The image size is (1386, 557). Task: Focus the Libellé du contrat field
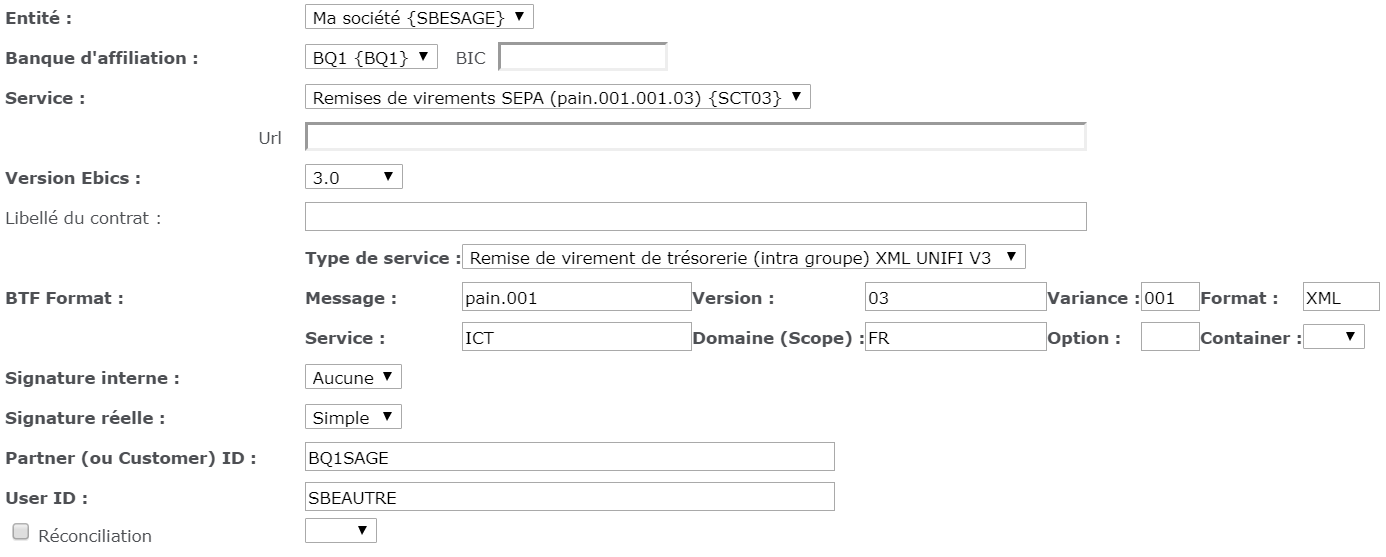[x=695, y=217]
